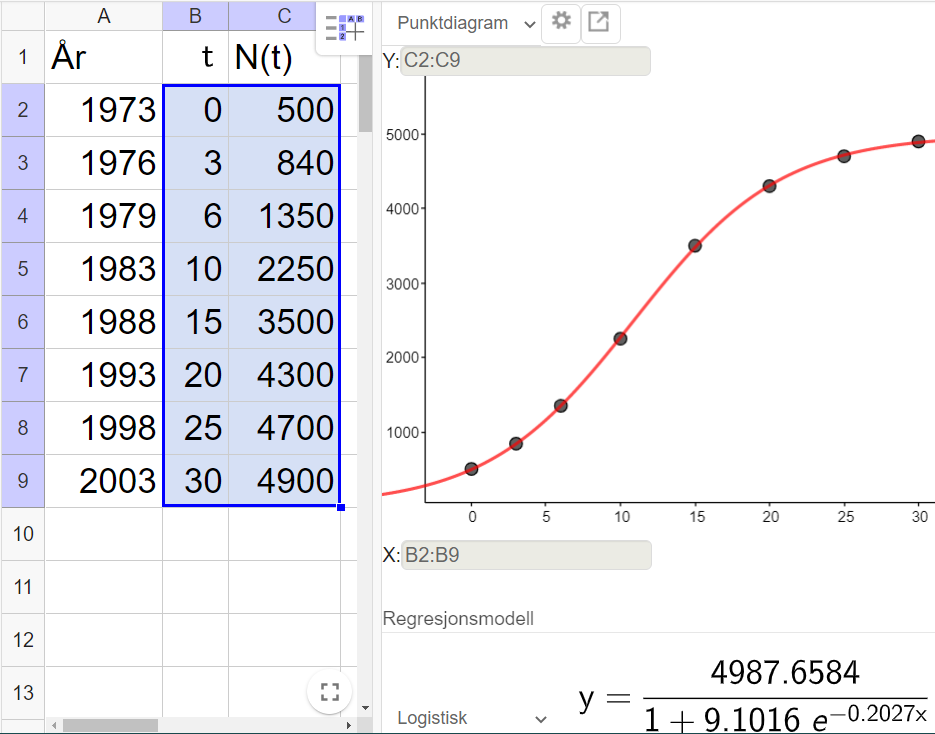Viewport: 935px width, 734px height.
Task: Open the Logistisk regression model dropdown
Action: click(x=468, y=717)
